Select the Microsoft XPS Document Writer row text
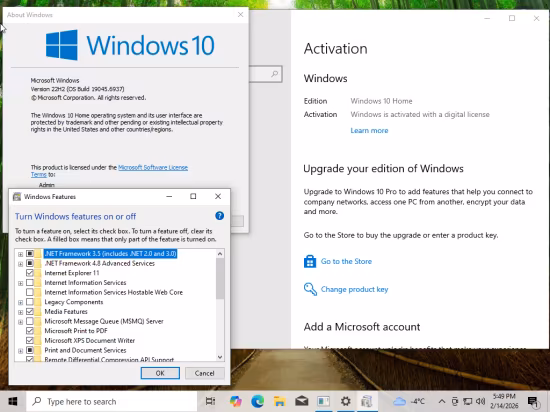 89,340
